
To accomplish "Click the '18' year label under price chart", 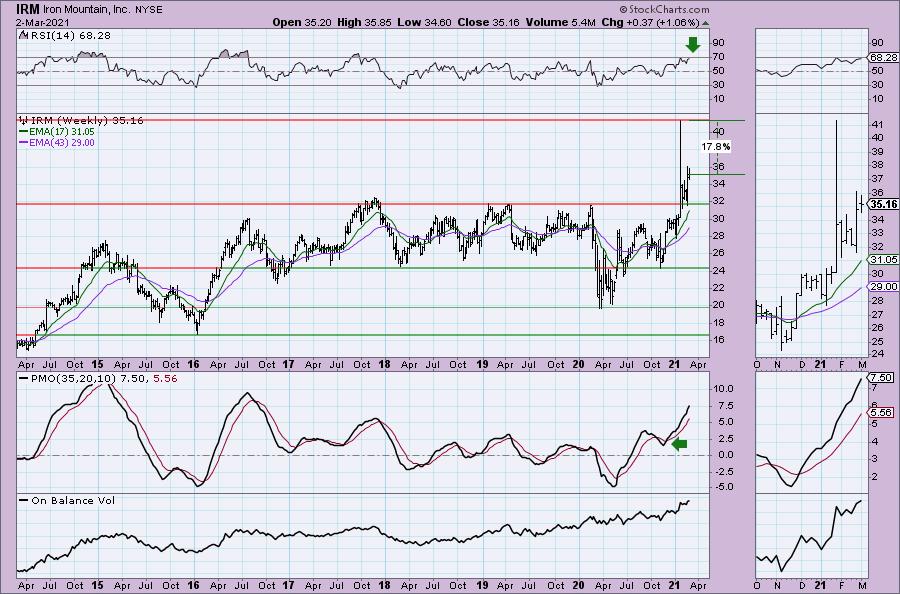I will pyautogui.click(x=385, y=364).
